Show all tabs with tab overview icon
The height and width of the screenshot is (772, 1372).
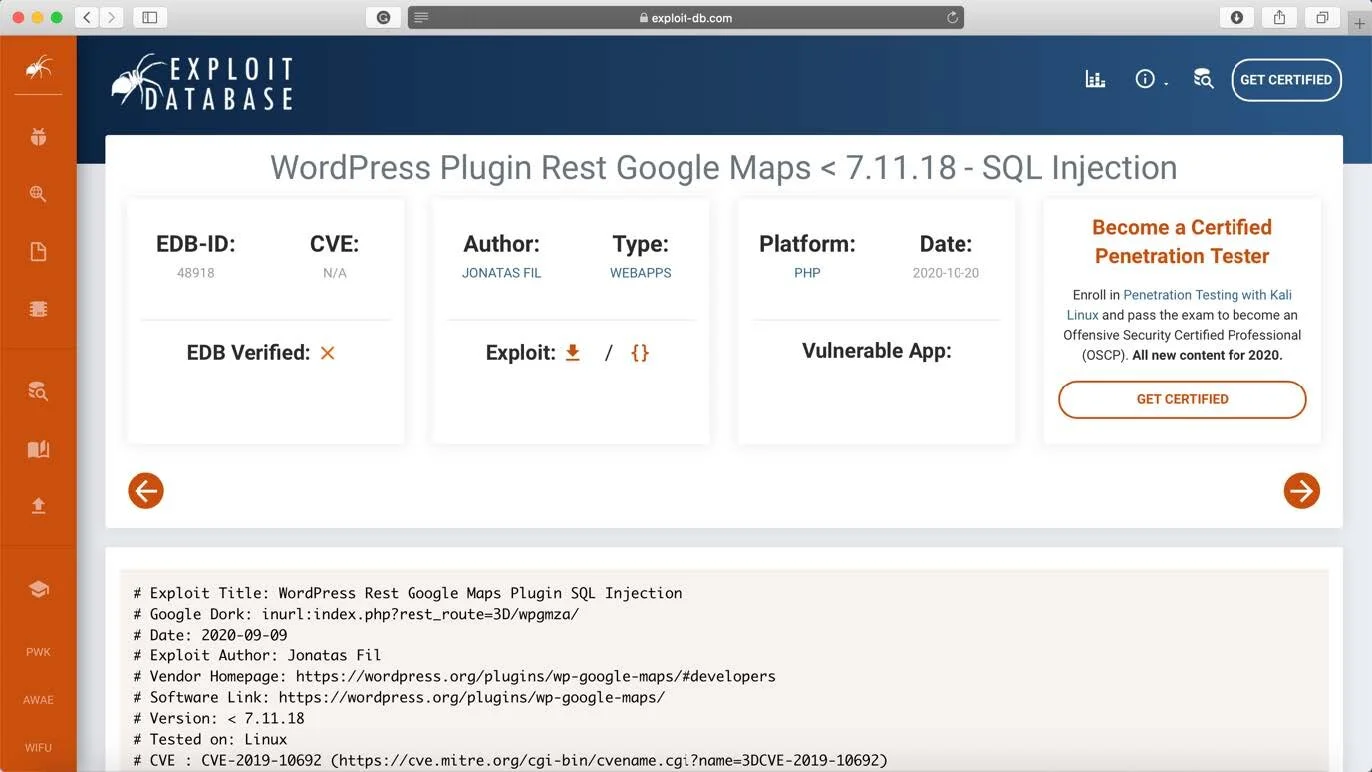tap(1322, 17)
